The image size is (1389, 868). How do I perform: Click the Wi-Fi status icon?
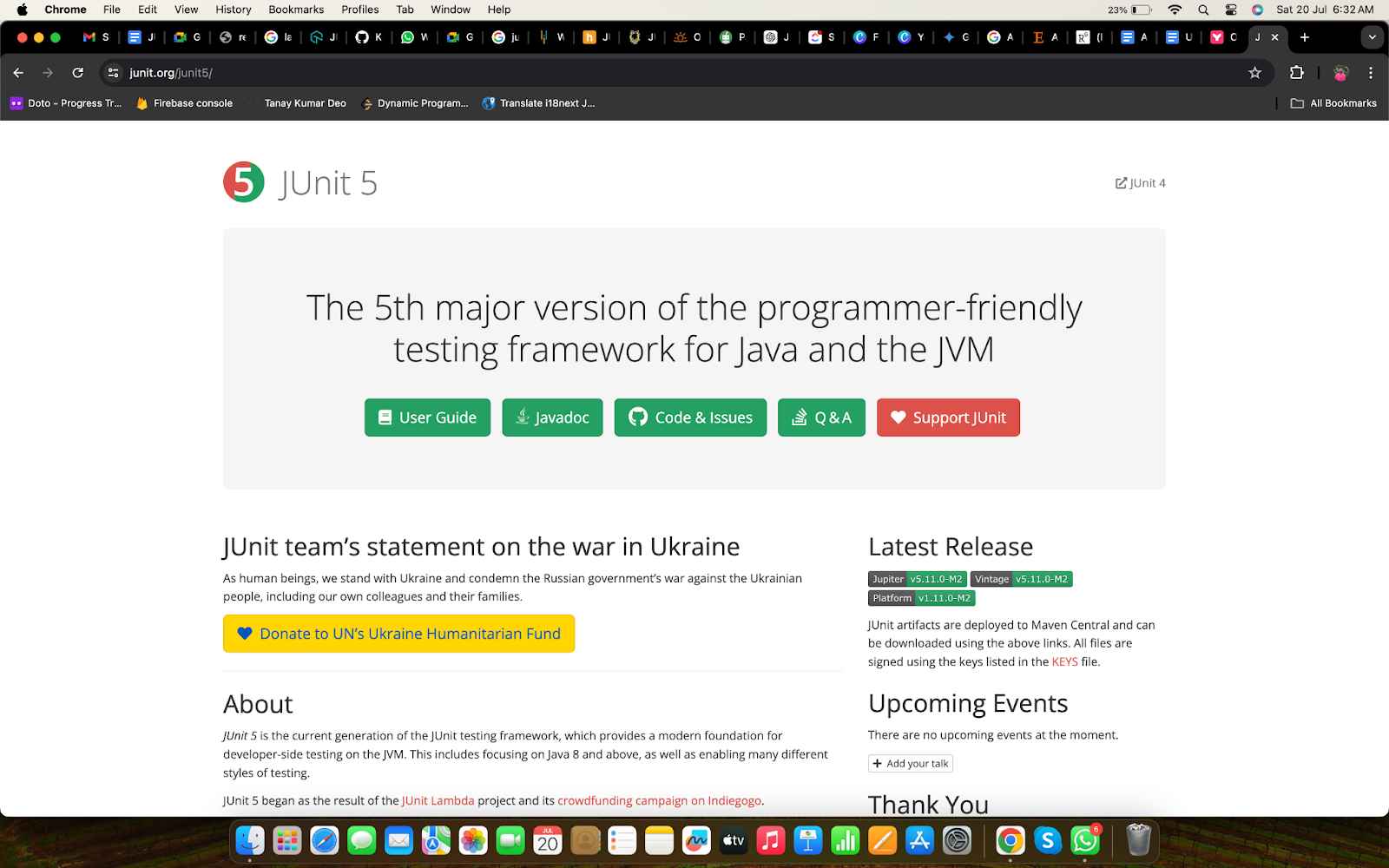click(1175, 10)
